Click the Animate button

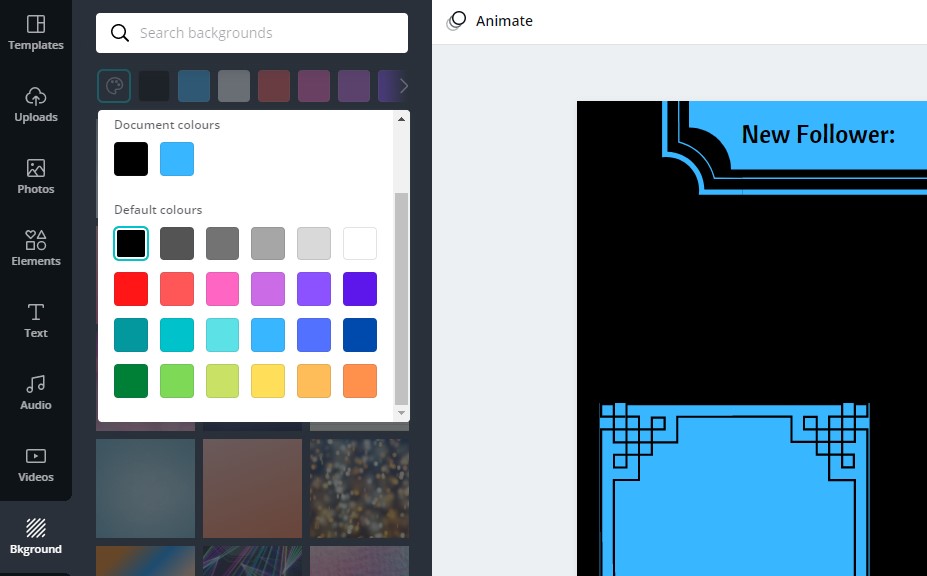[490, 21]
